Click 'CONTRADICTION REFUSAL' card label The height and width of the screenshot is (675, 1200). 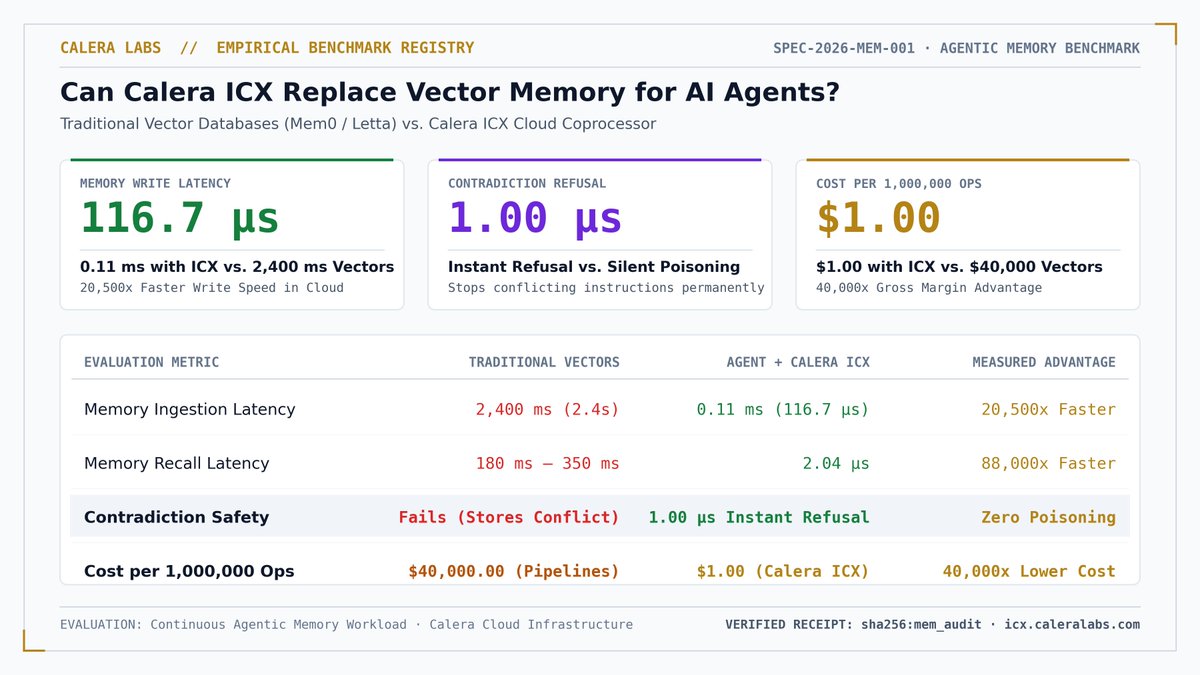click(x=527, y=184)
